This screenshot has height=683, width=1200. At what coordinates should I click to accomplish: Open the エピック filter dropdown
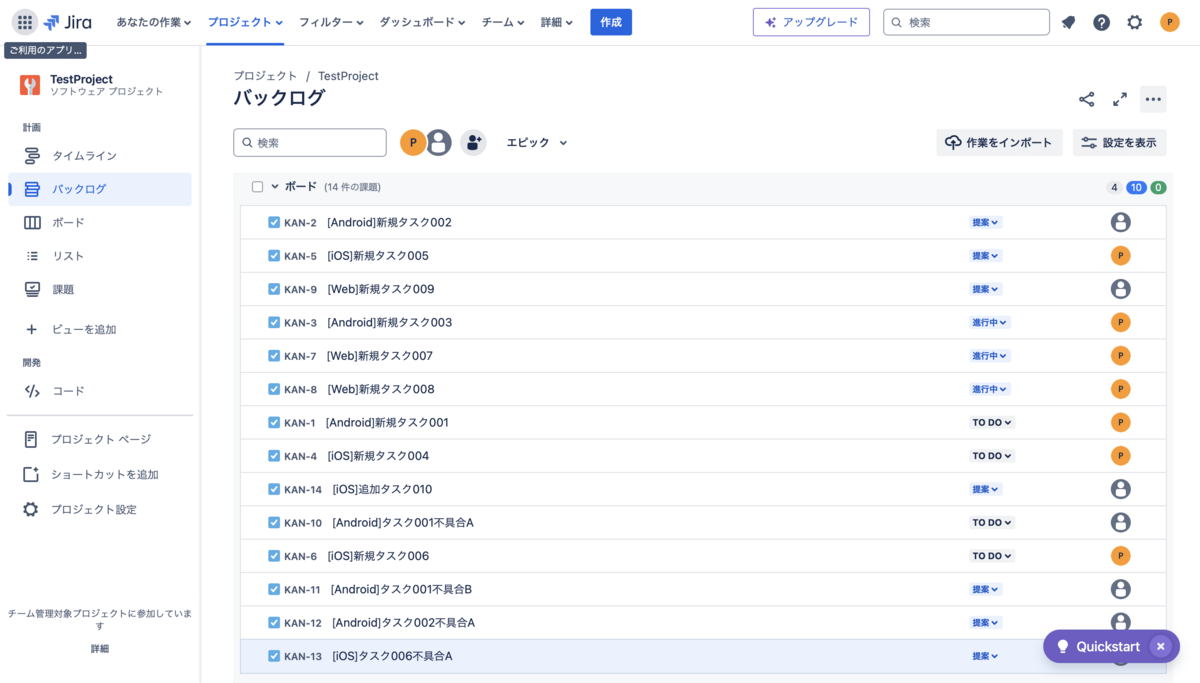point(536,142)
